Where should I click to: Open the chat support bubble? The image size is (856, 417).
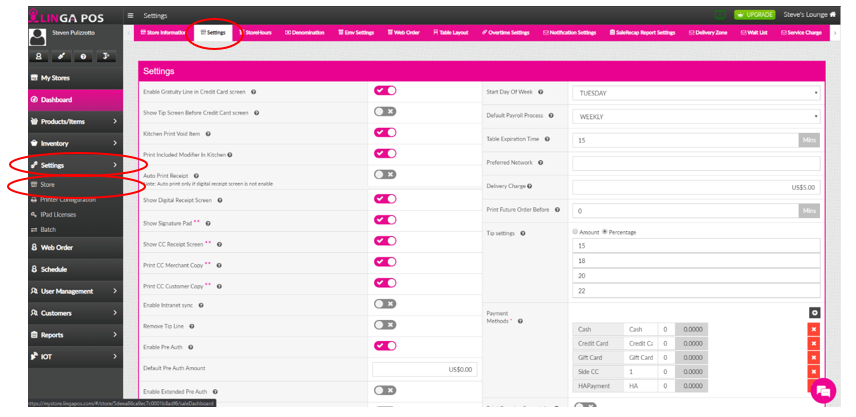click(x=823, y=391)
